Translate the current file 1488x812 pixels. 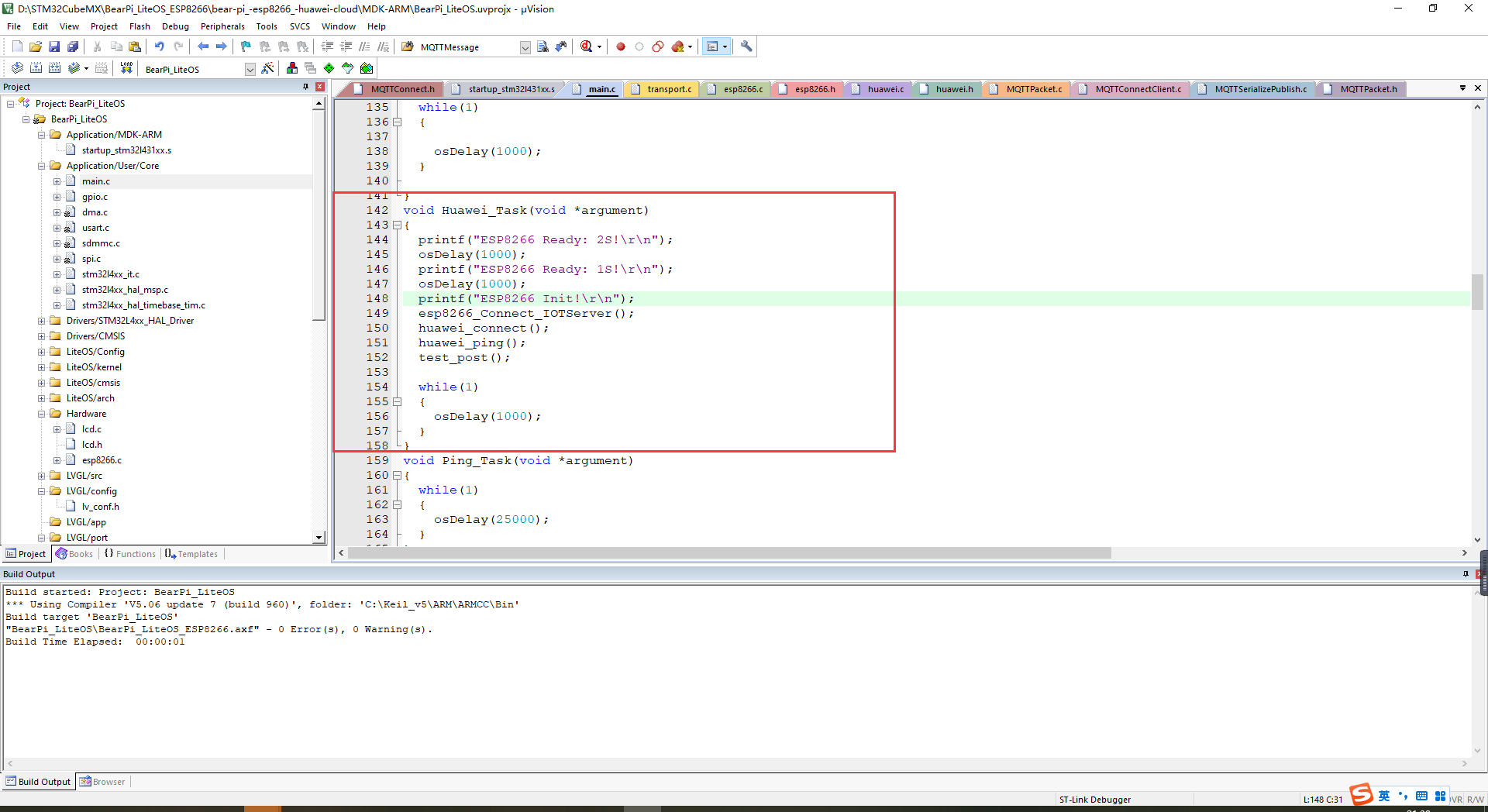point(17,68)
